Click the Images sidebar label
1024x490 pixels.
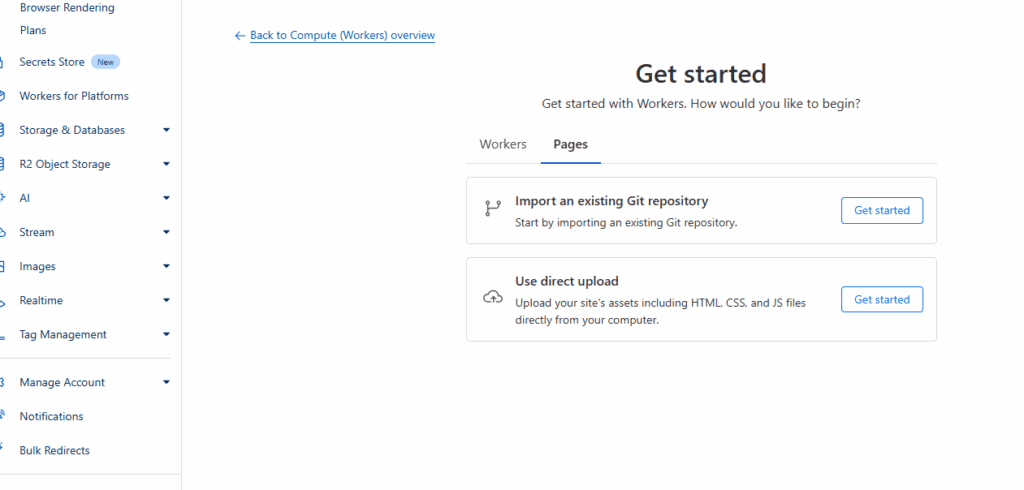click(x=37, y=266)
